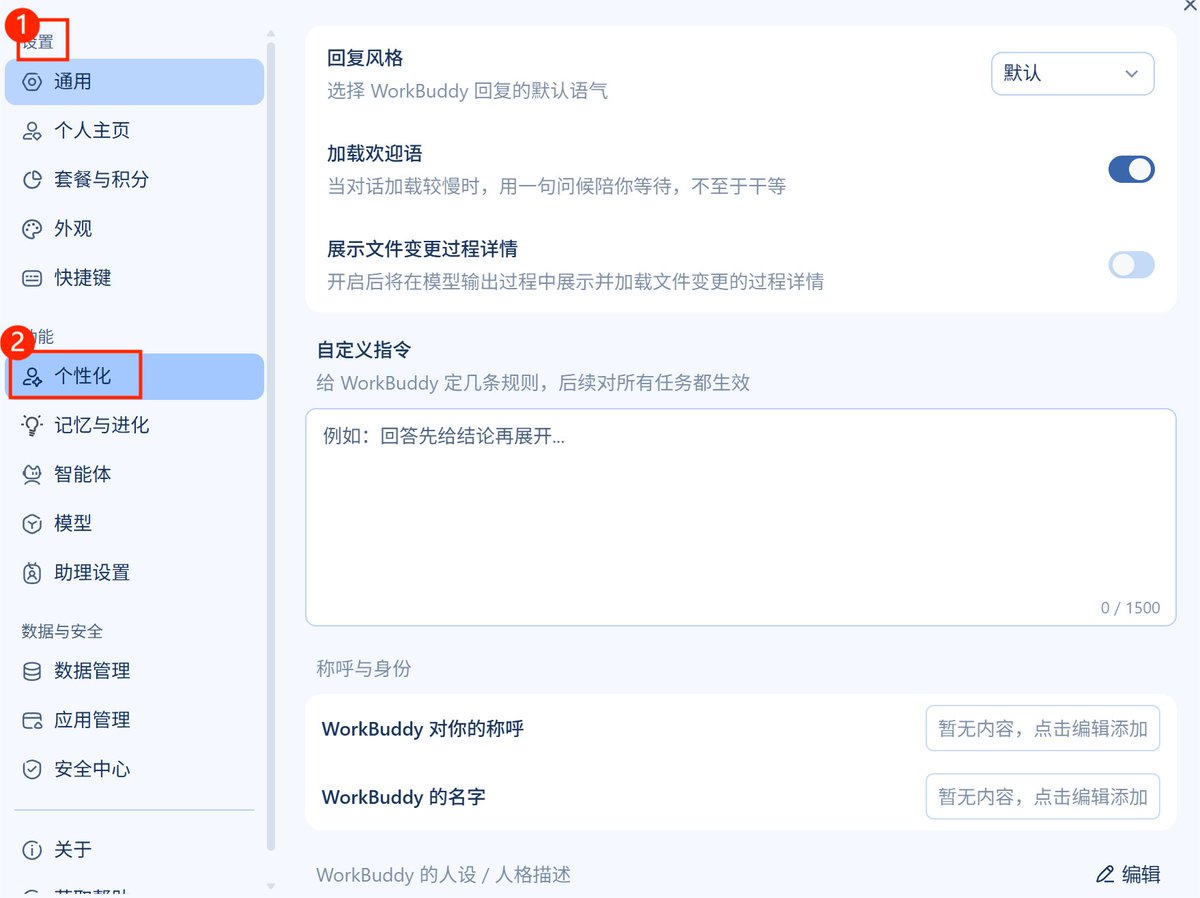
Task: Click the 个人主页 person icon
Action: (32, 131)
